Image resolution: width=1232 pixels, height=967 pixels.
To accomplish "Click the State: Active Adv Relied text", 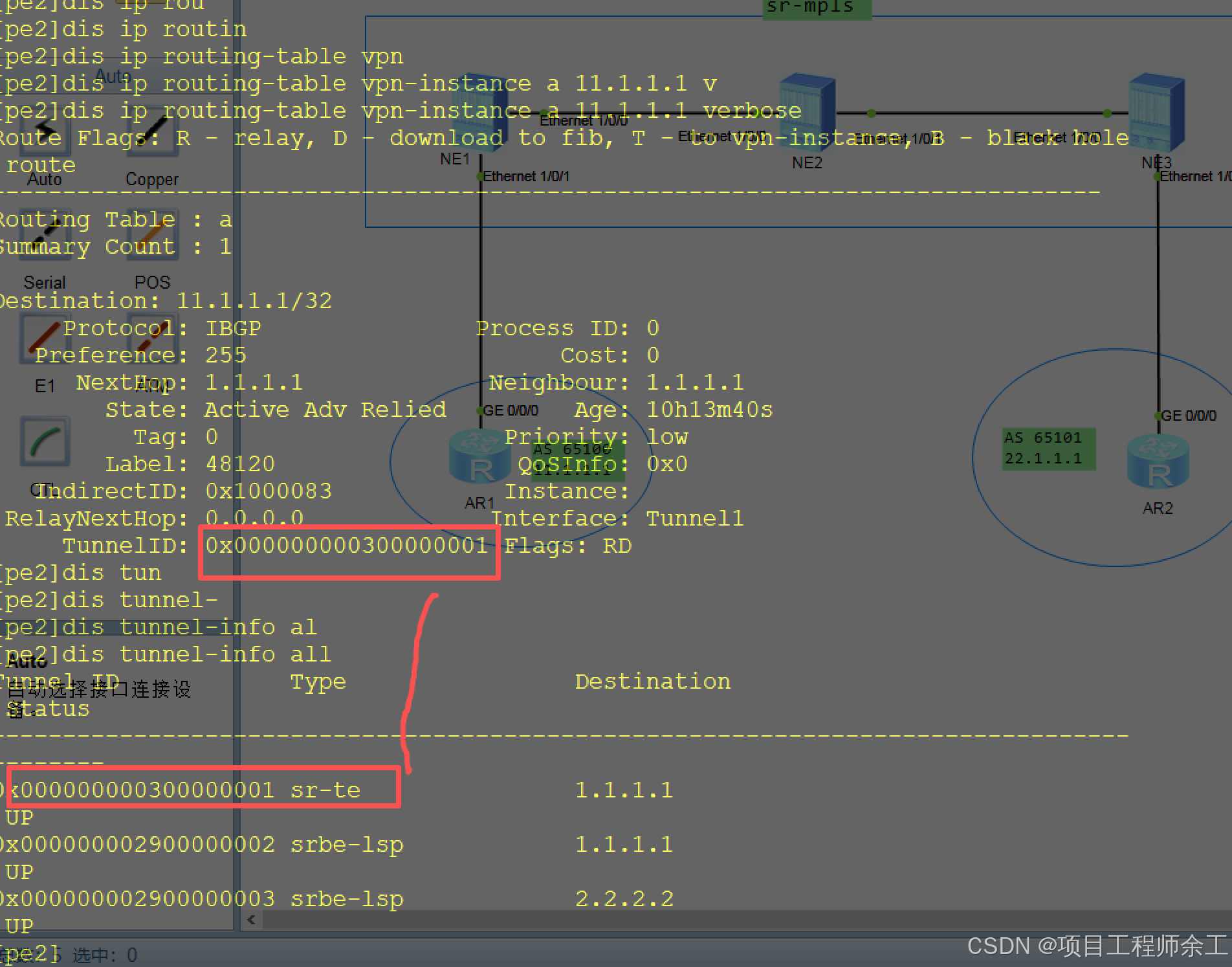I will click(x=276, y=410).
